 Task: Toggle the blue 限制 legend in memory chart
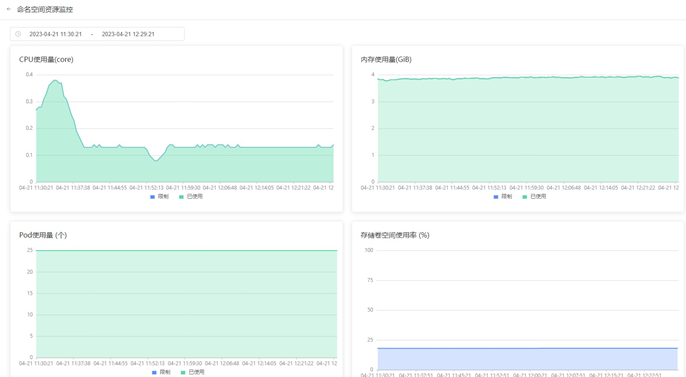point(503,197)
